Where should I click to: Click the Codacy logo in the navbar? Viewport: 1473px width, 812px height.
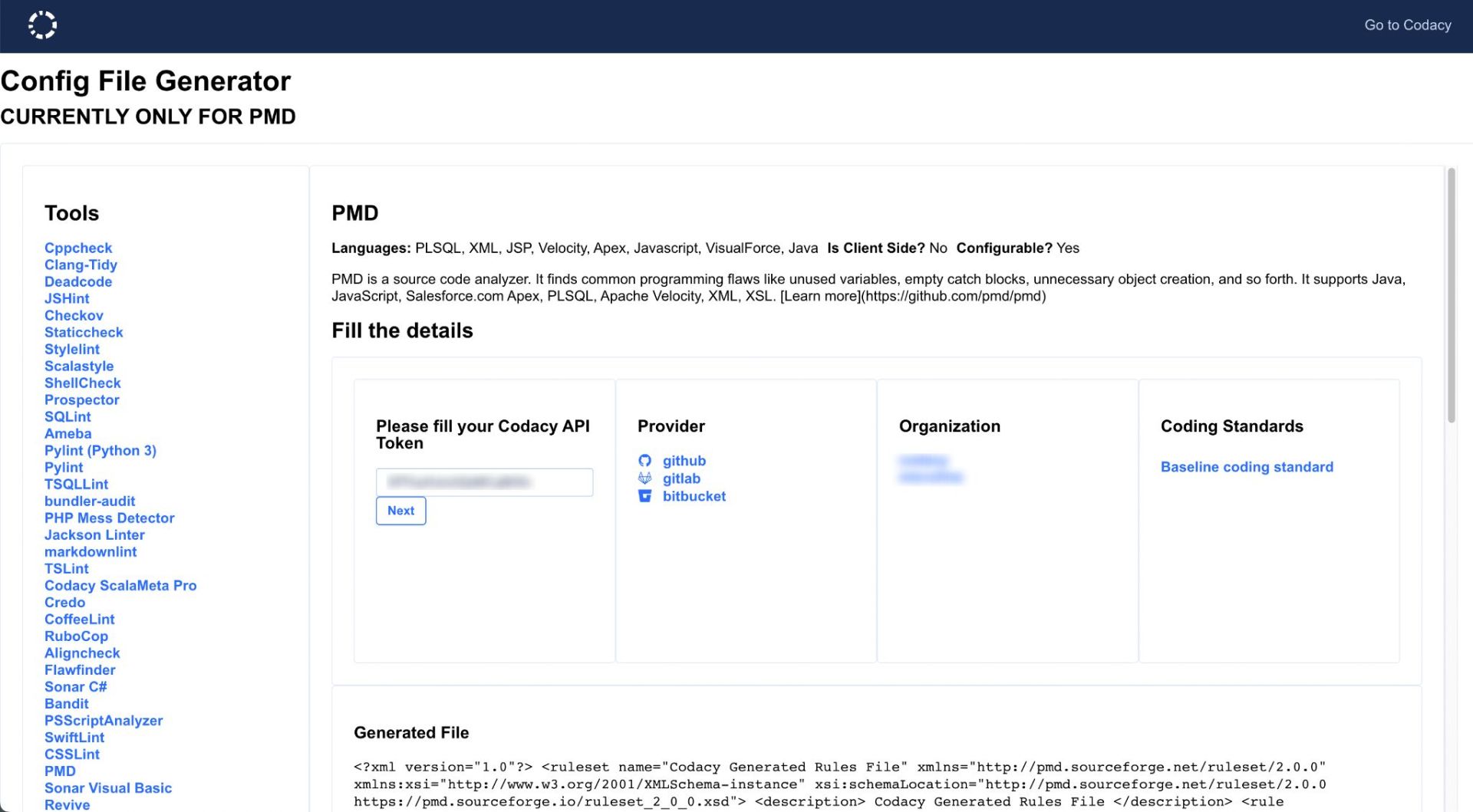point(43,25)
